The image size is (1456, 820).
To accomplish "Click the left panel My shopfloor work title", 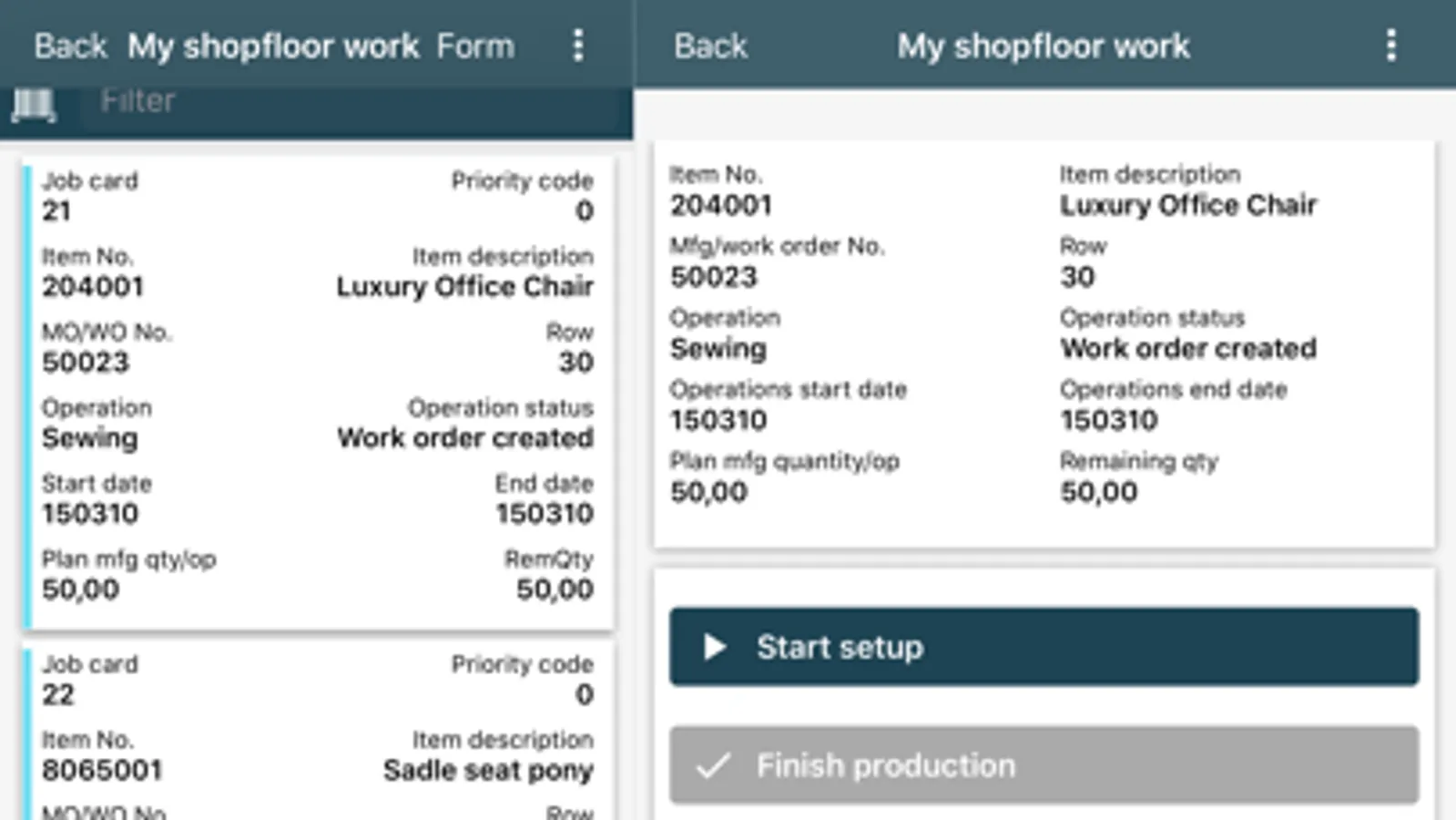I will pos(273,46).
